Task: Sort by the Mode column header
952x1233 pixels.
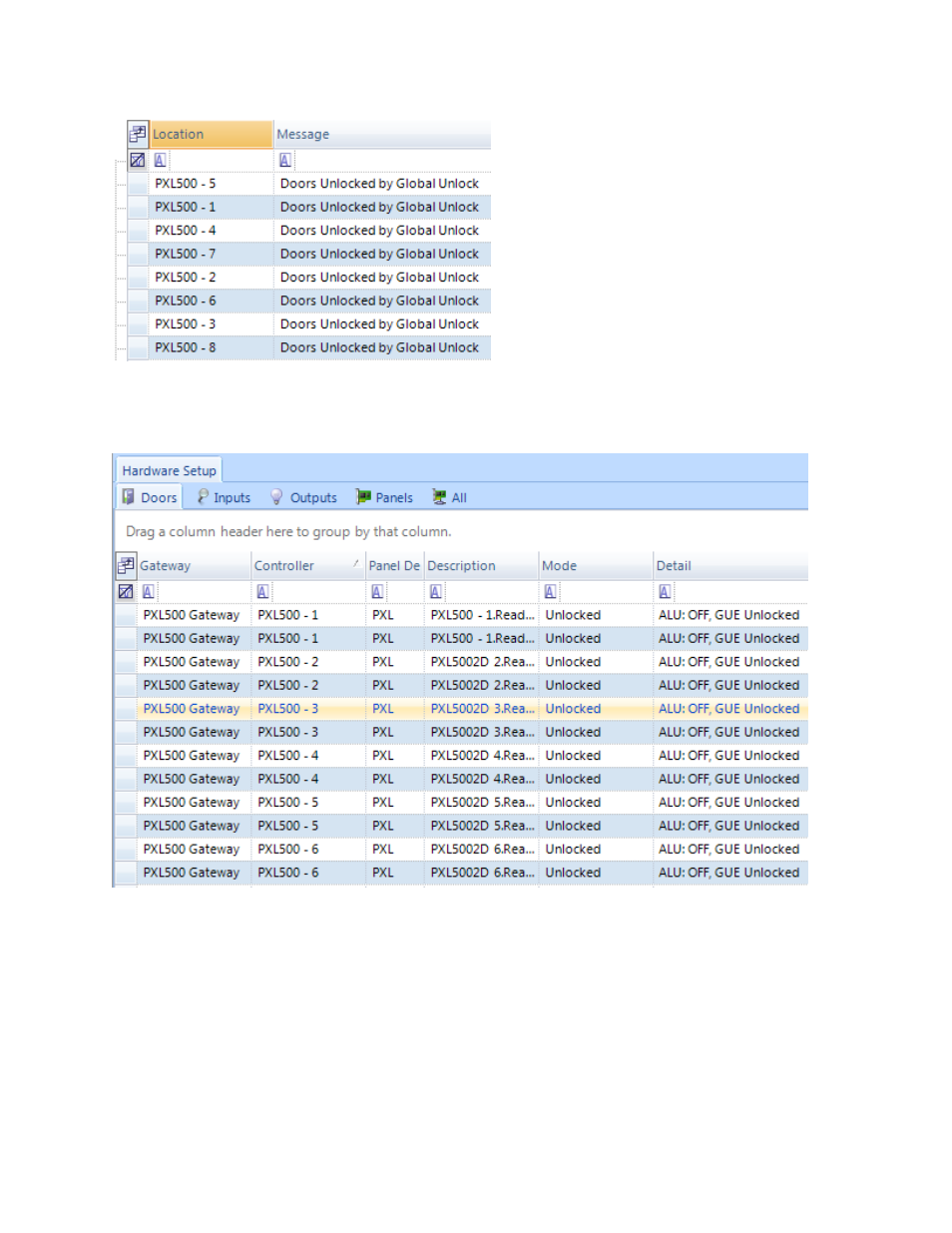Action: tap(596, 565)
